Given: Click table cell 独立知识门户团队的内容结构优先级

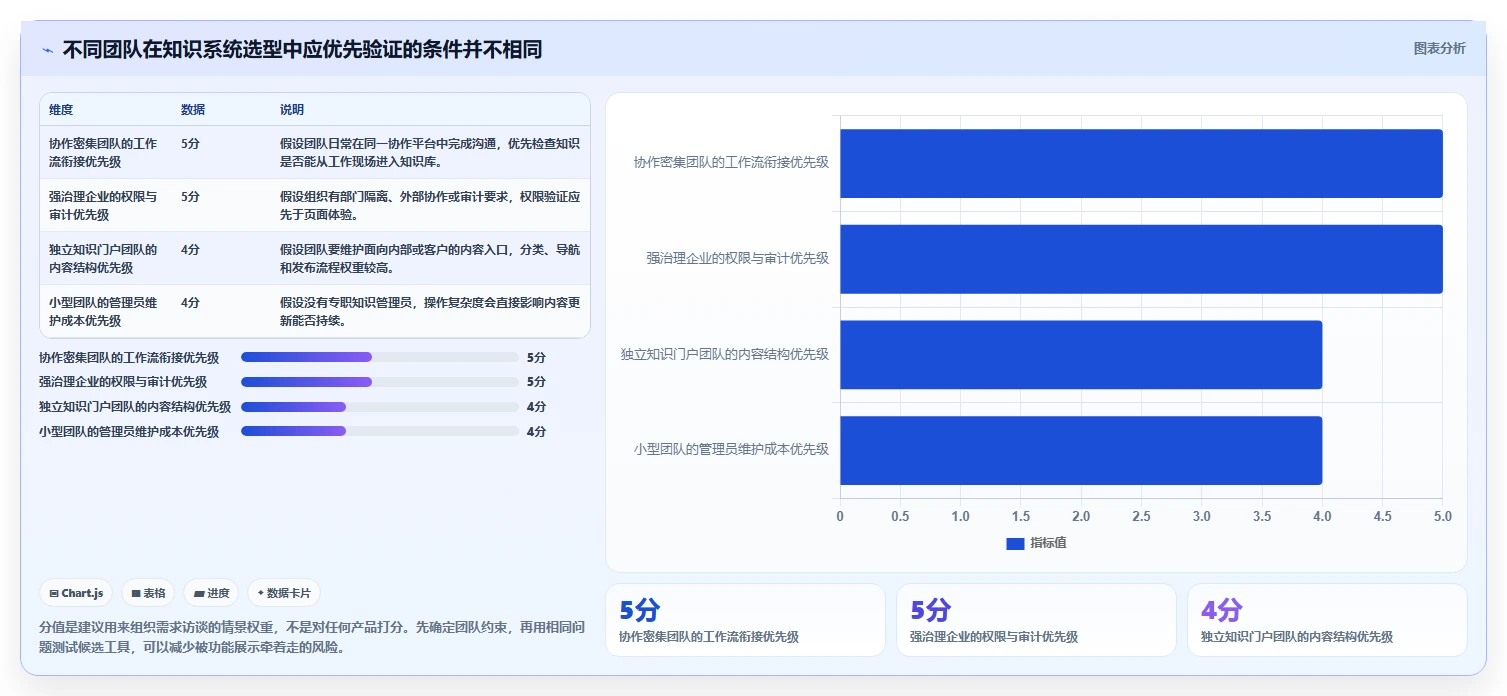Looking at the screenshot, I should pyautogui.click(x=104, y=258).
